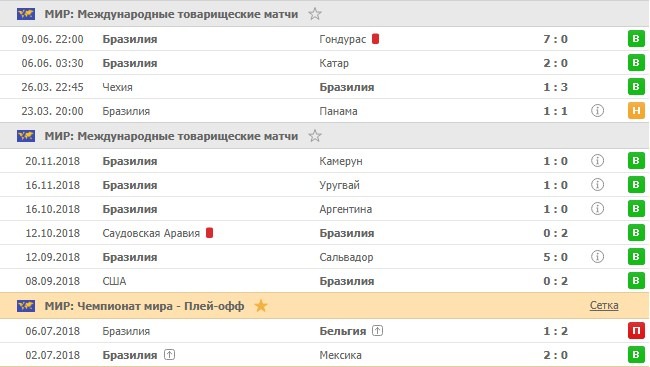Image resolution: width=650 pixels, height=367 pixels.
Task: Click red card icon next to Гондурас
Action: (376, 39)
